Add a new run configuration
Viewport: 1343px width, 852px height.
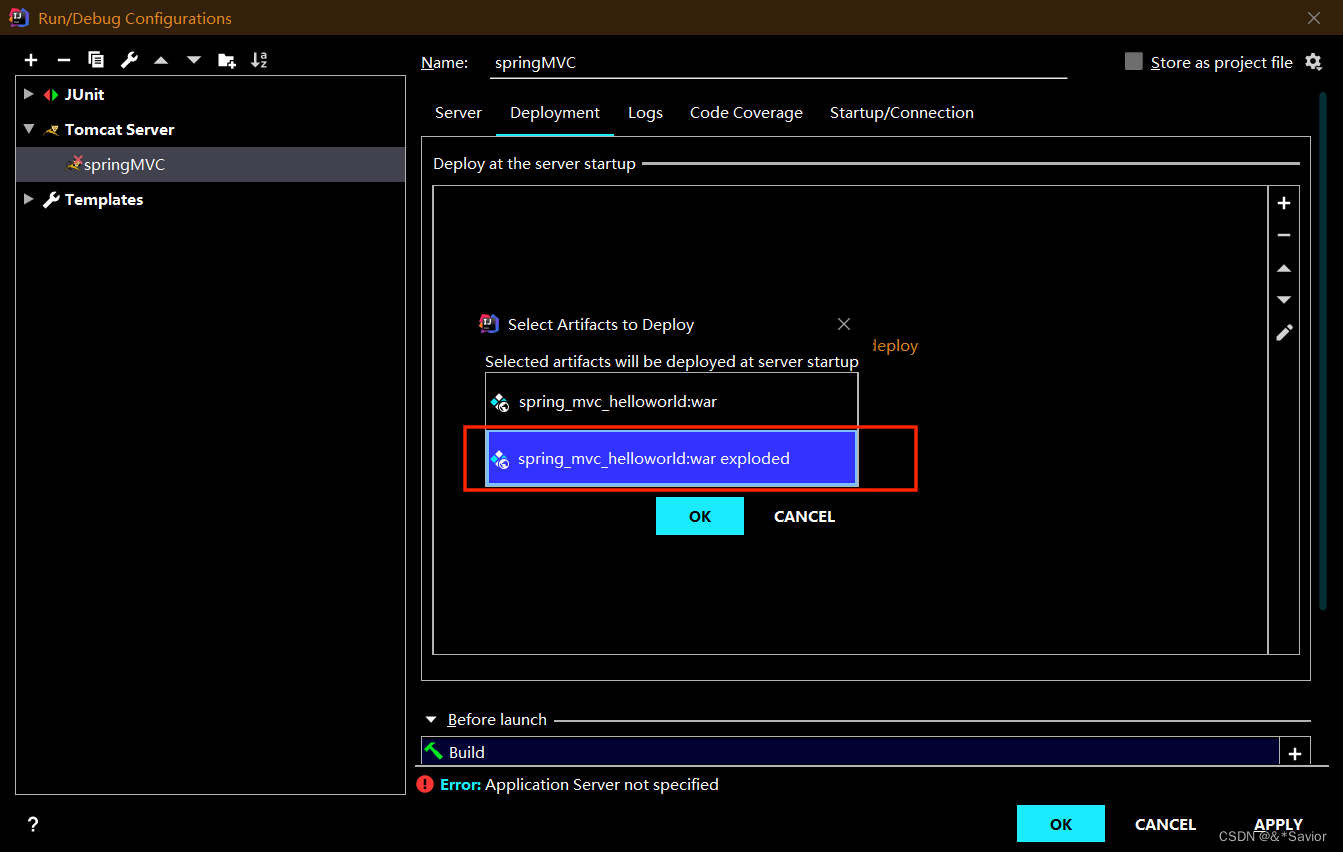point(31,60)
